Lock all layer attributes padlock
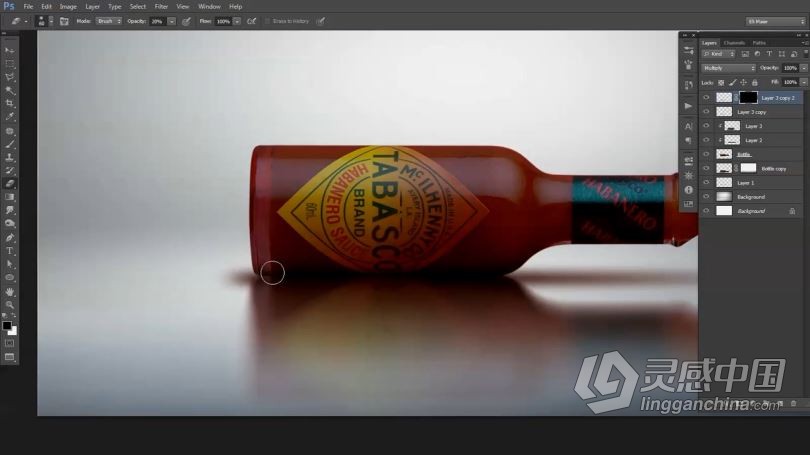 tap(755, 83)
